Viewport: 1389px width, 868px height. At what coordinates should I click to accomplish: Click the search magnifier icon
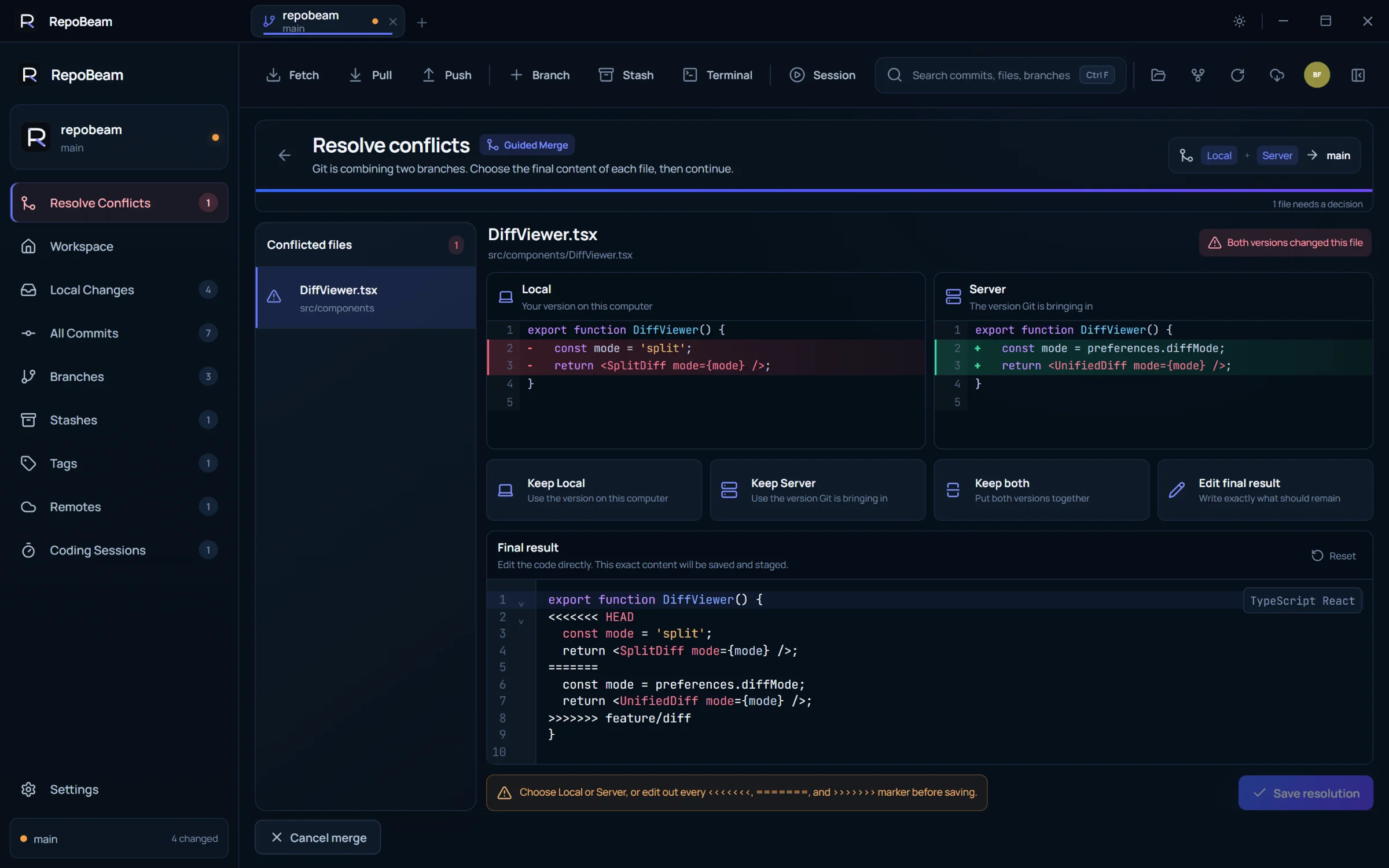(x=894, y=75)
